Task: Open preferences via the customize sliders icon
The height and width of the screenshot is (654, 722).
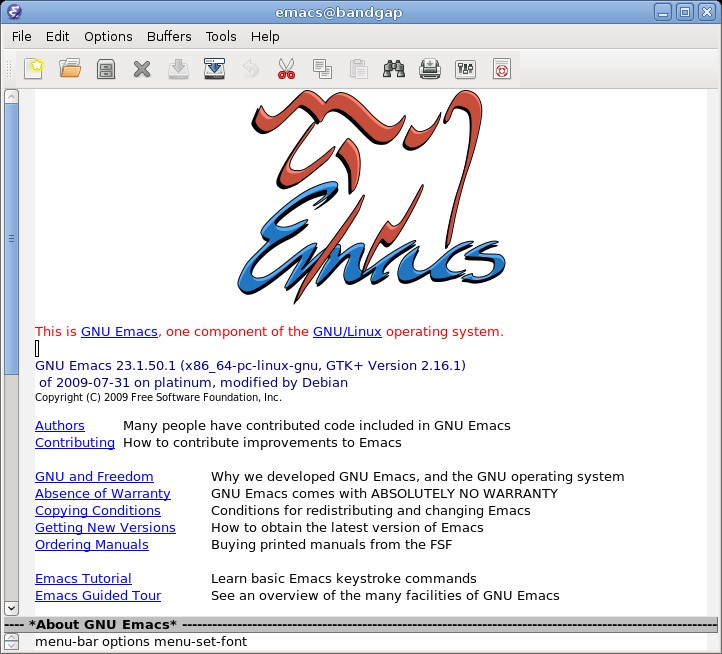Action: [466, 69]
